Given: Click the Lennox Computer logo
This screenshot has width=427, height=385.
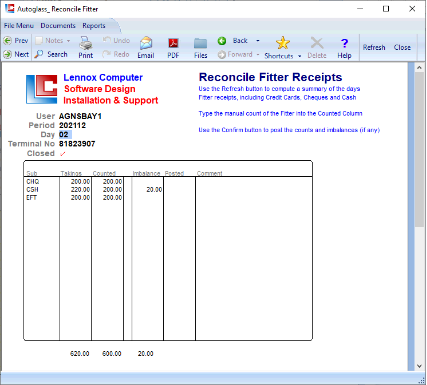Looking at the screenshot, I should coord(42,89).
